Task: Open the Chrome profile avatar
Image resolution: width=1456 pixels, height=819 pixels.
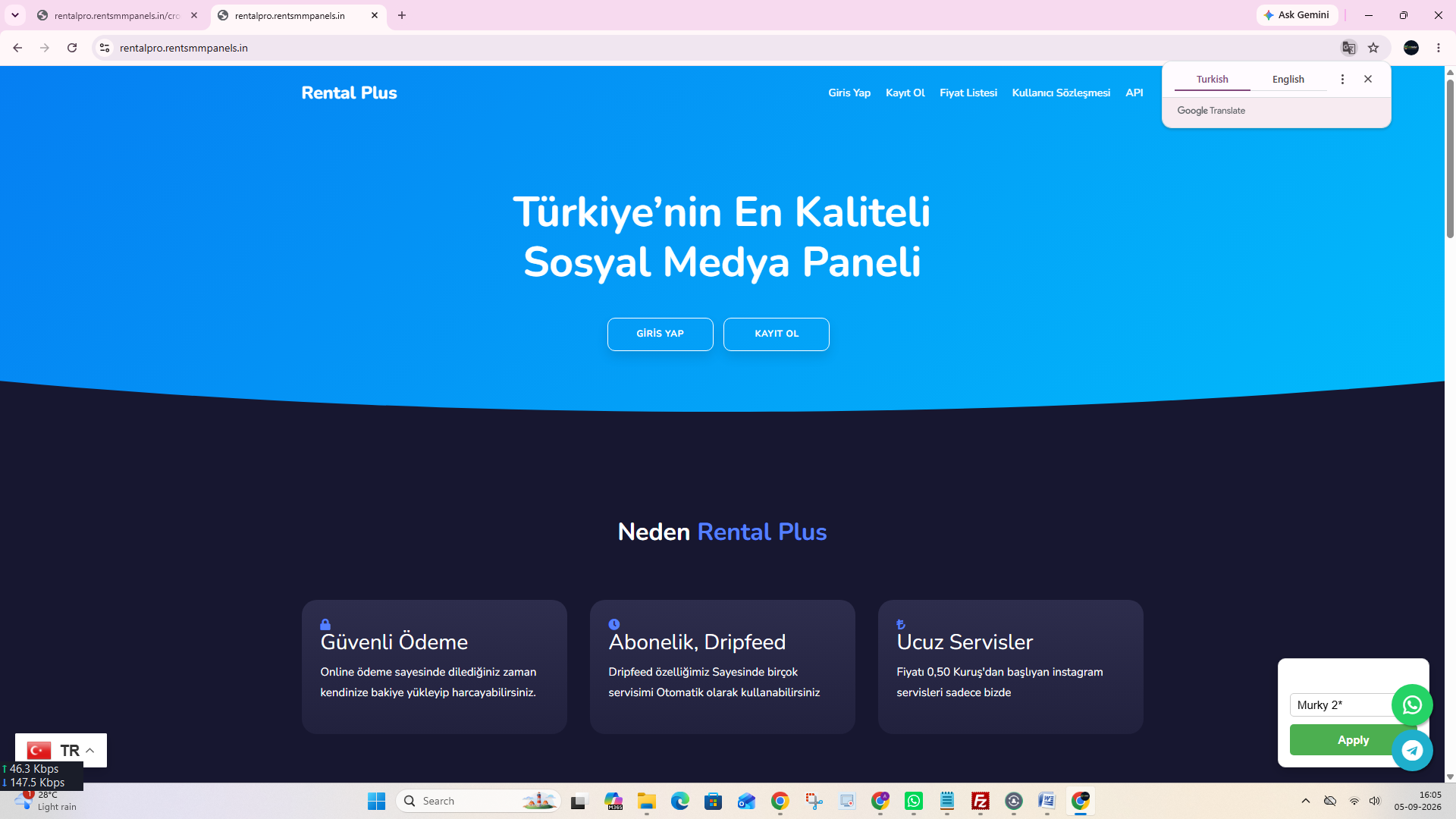Action: [1411, 48]
